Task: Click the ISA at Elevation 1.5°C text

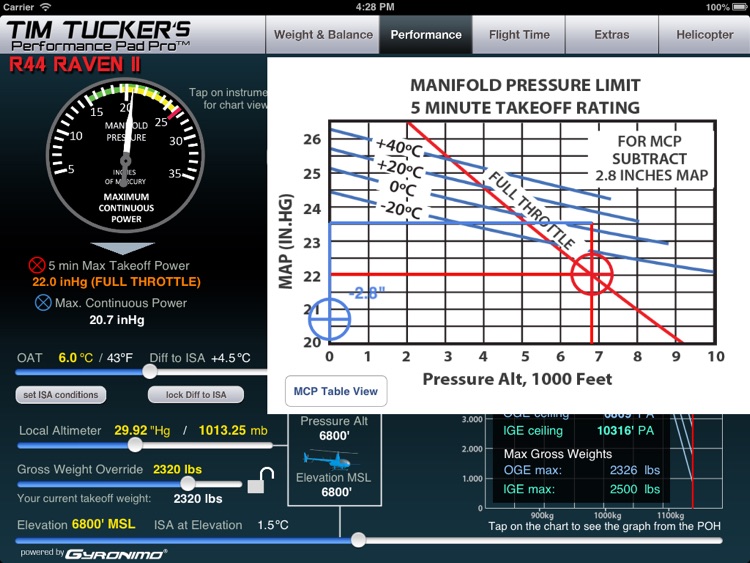Action: [x=221, y=525]
